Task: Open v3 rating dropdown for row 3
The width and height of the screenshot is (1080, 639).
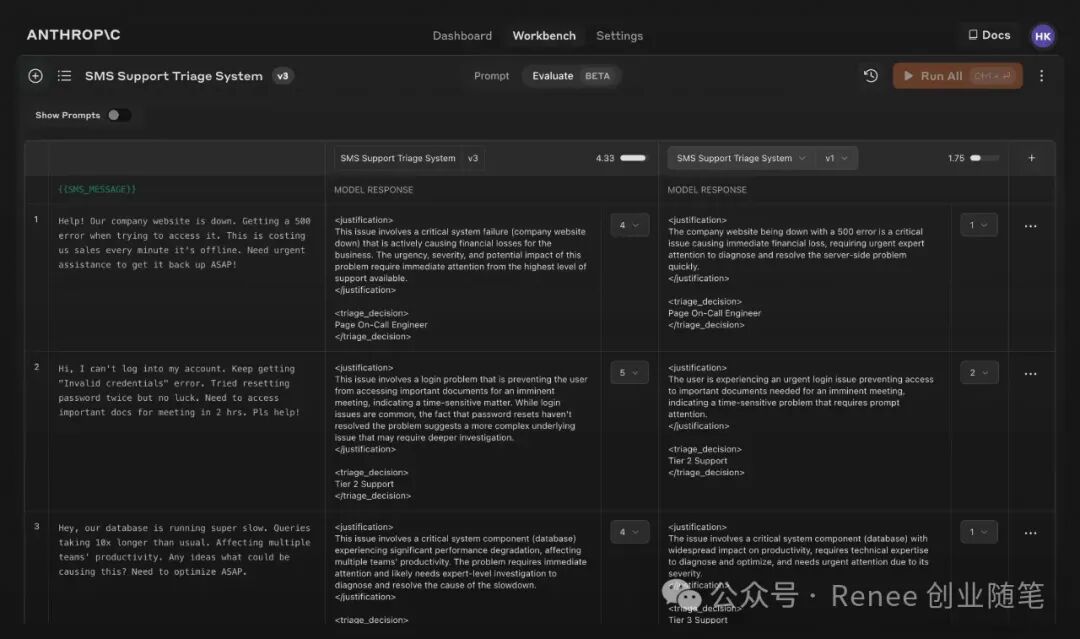Action: point(630,532)
